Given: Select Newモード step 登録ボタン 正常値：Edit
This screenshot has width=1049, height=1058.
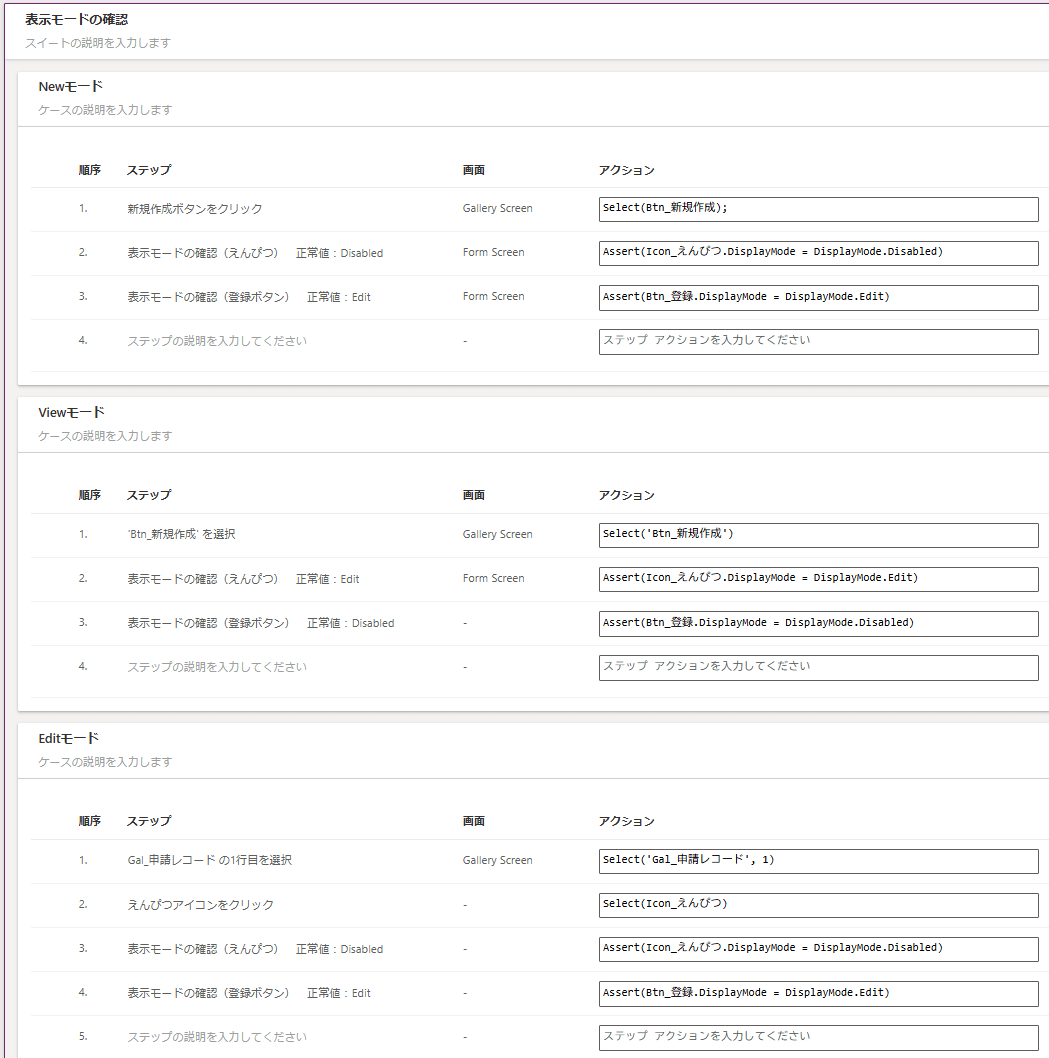Looking at the screenshot, I should click(x=249, y=297).
